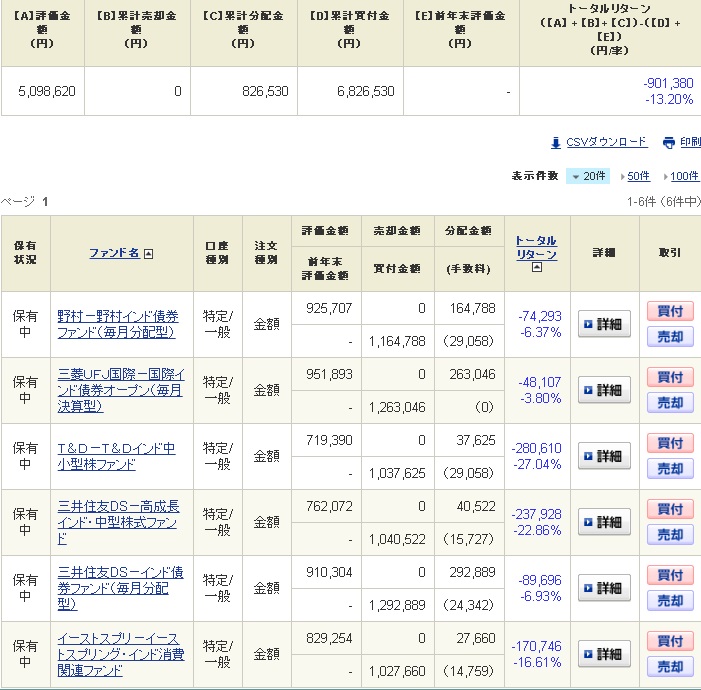Click the sort icon next to ファンド名
The height and width of the screenshot is (690, 701).
coord(148,254)
